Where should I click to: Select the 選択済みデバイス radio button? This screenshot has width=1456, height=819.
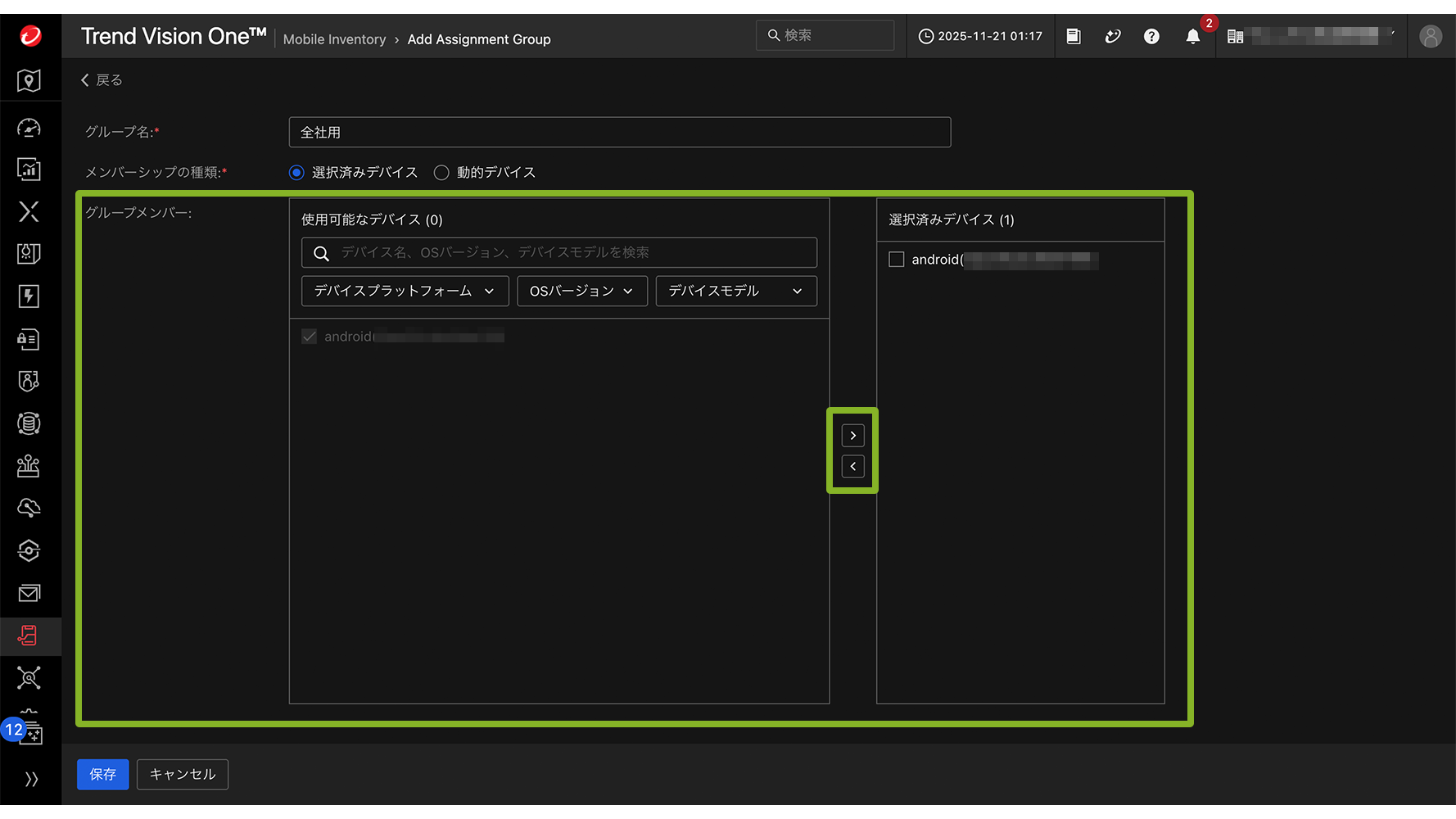(297, 173)
